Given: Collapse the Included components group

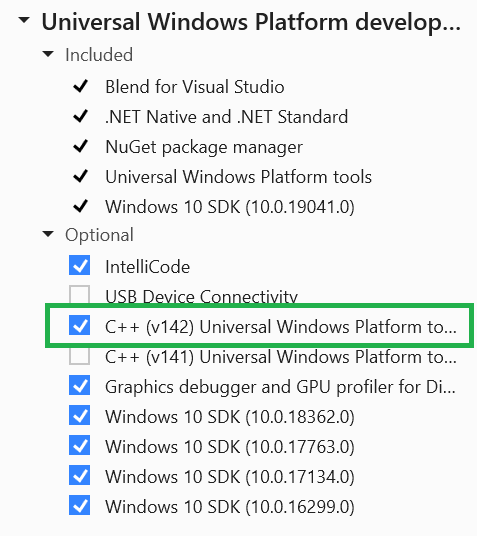Looking at the screenshot, I should tap(48, 54).
